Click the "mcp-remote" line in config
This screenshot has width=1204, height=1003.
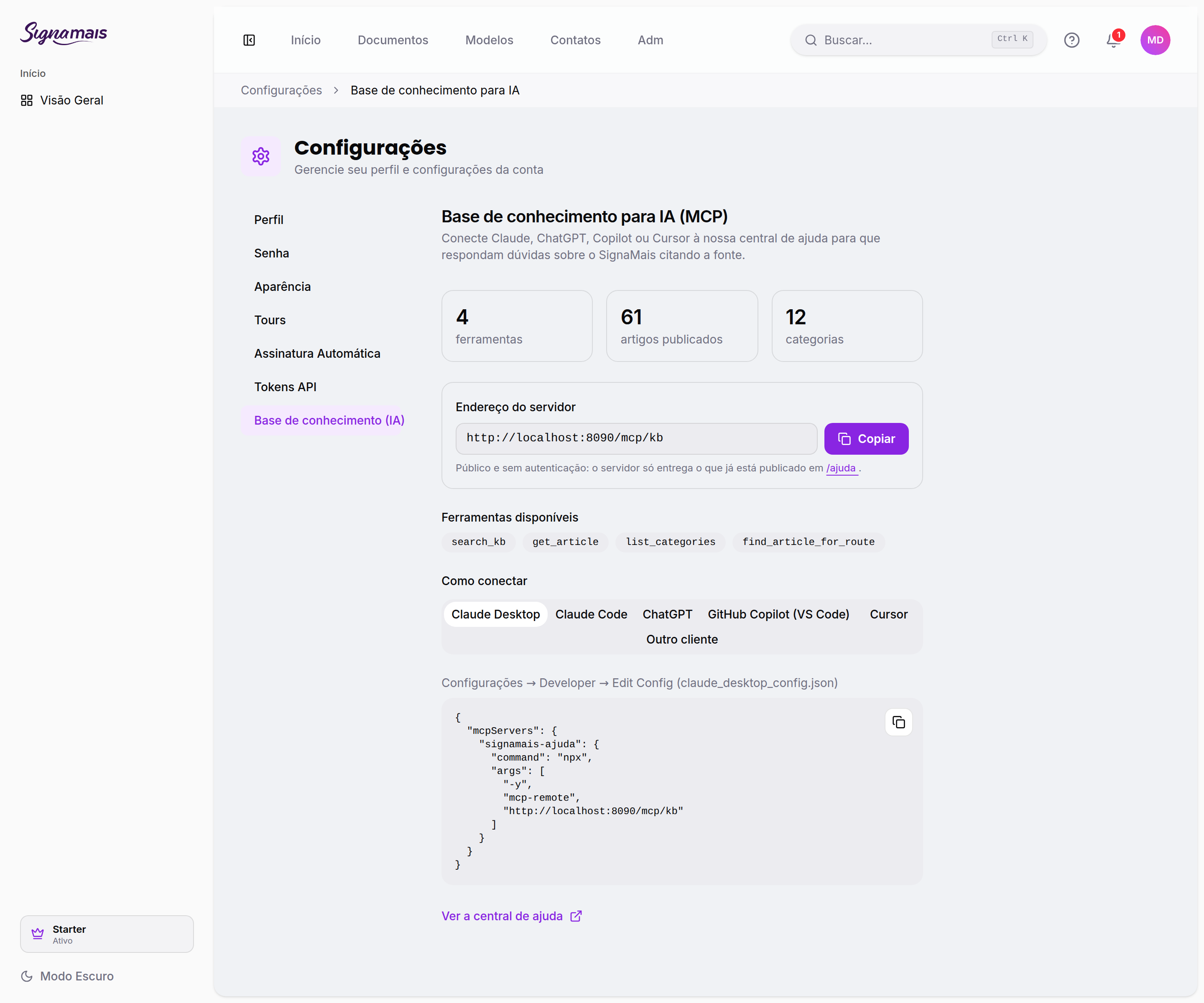[x=542, y=798]
